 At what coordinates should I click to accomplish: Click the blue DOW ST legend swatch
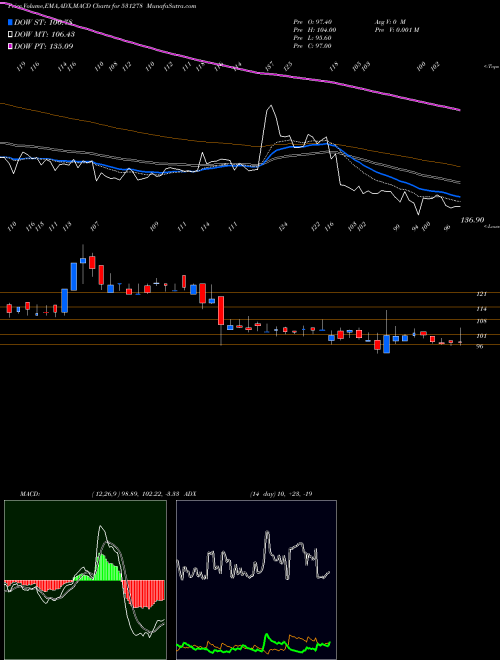(11, 22)
